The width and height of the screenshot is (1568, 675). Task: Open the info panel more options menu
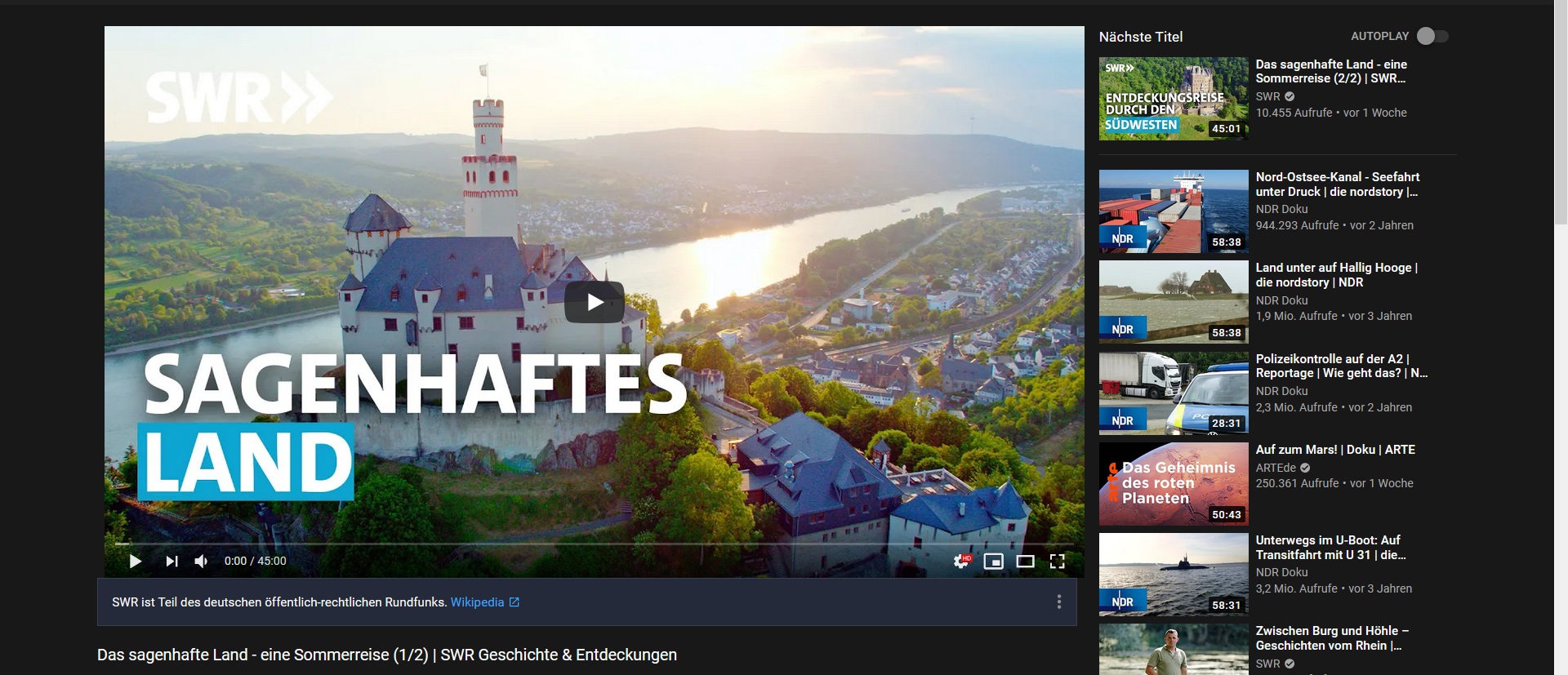pyautogui.click(x=1059, y=602)
